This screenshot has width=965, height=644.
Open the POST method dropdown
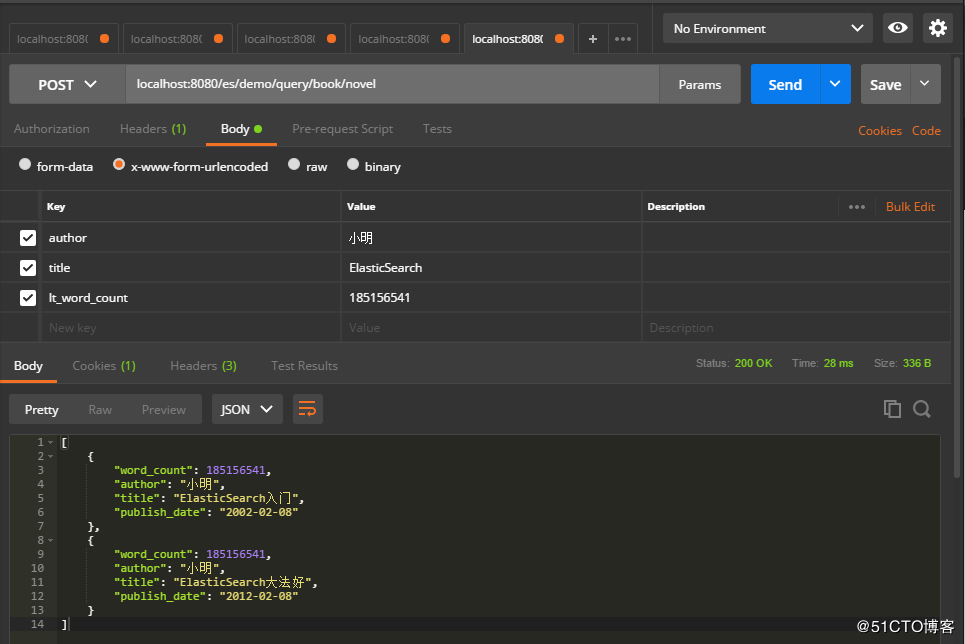pos(67,85)
